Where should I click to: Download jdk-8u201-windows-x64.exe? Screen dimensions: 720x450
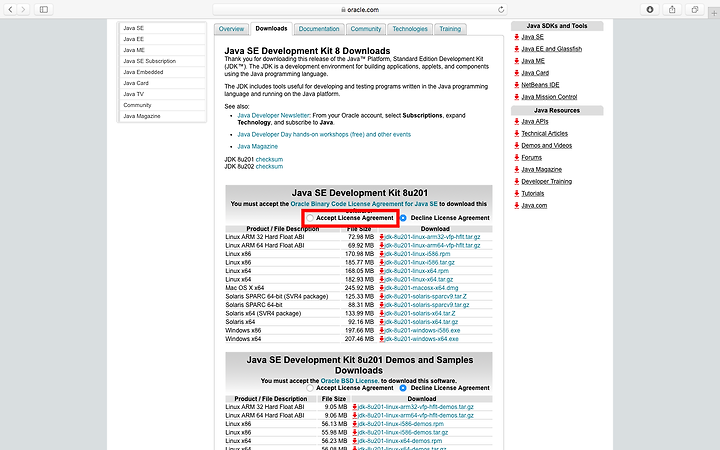(421, 339)
